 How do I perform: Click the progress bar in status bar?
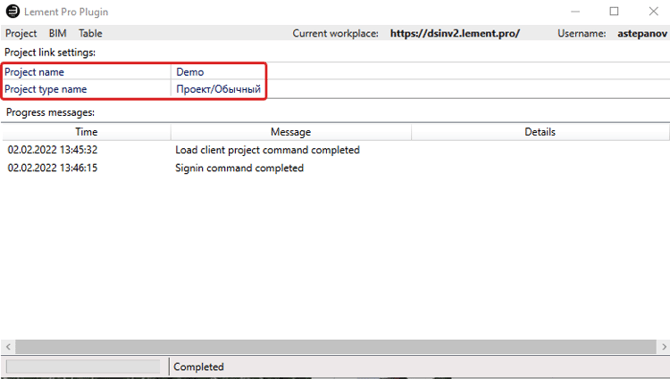pyautogui.click(x=83, y=367)
